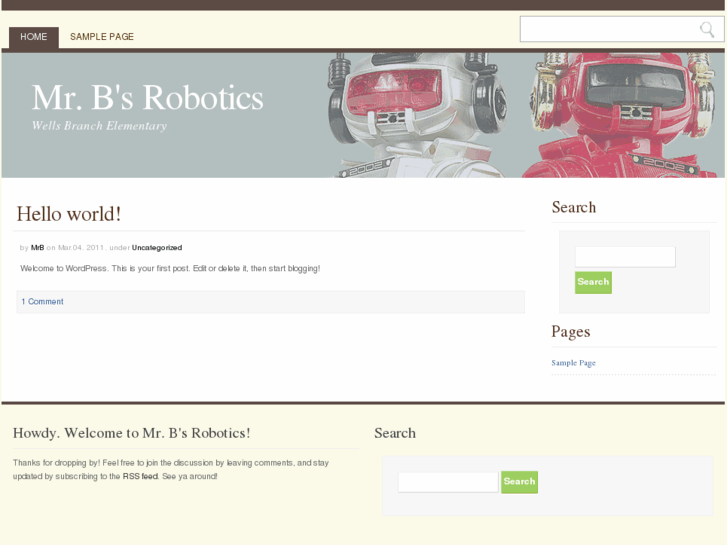Click the Howdy welcome footer heading

coord(132,433)
